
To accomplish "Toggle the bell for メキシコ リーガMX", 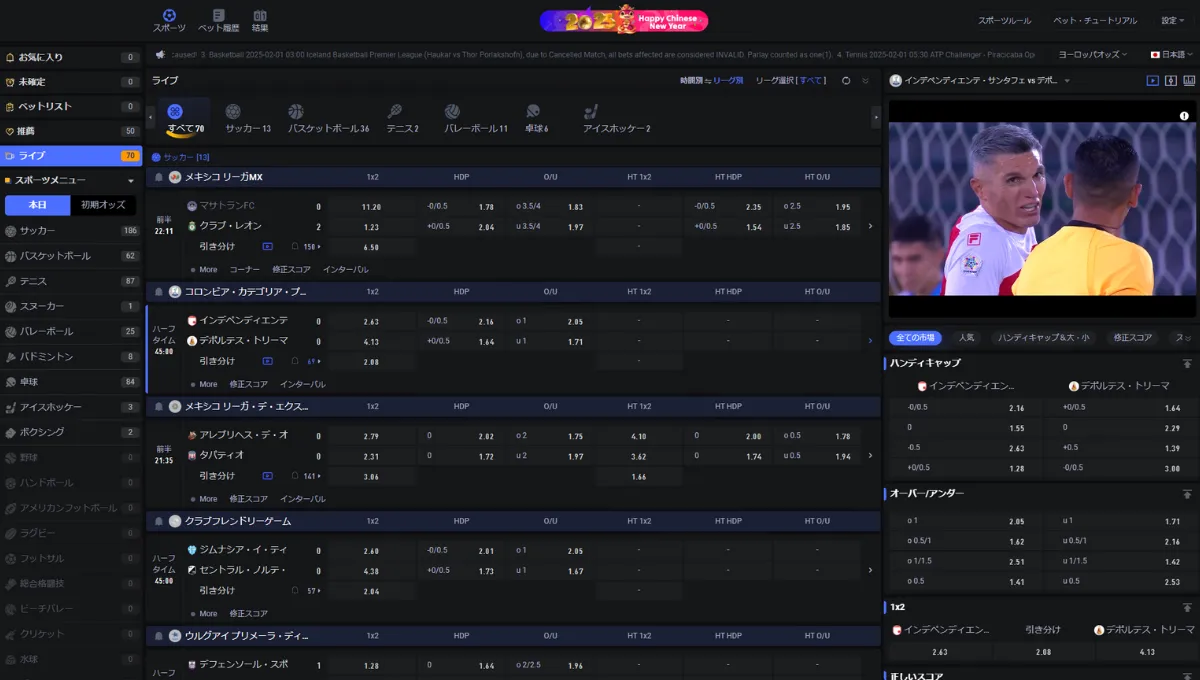I will click(159, 177).
